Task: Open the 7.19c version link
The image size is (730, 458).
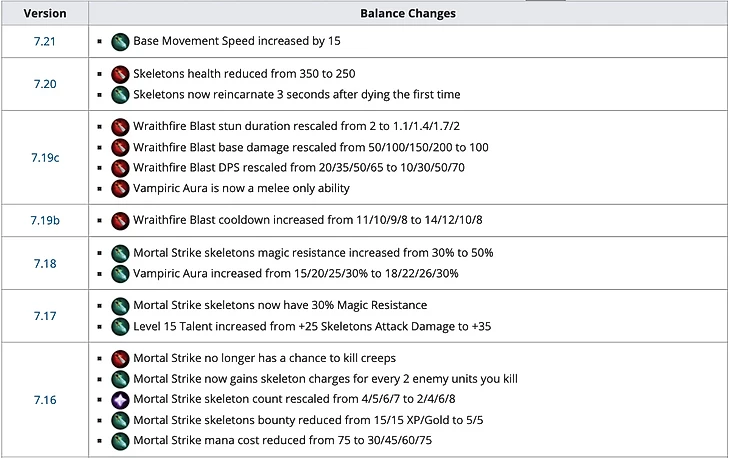Action: [45, 157]
